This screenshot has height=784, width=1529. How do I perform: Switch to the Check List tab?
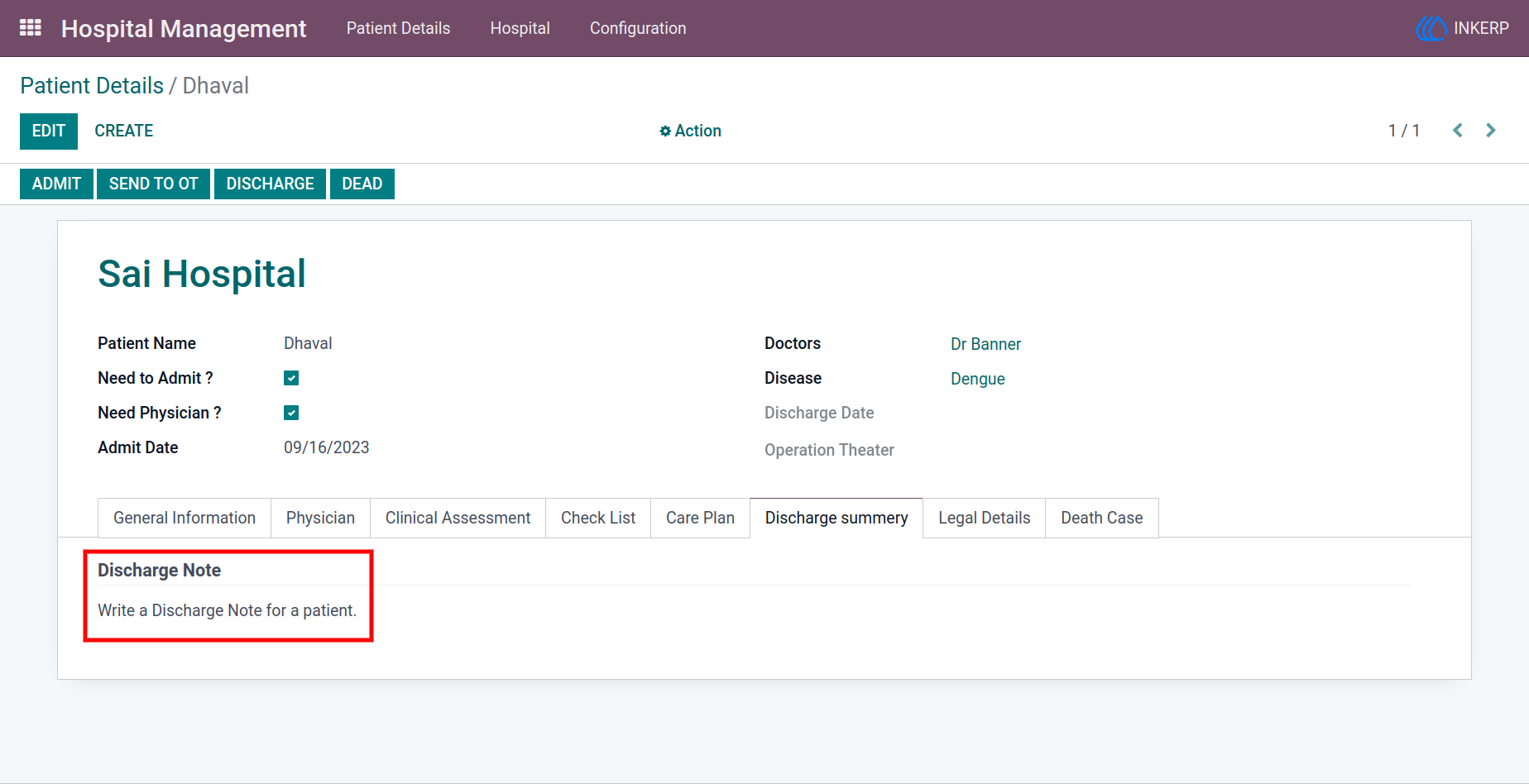coord(598,518)
